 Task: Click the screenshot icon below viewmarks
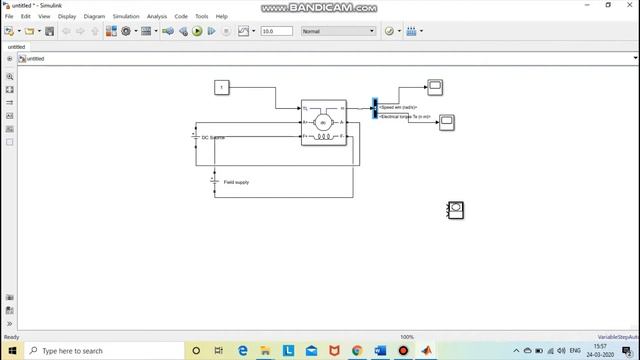tap(10, 311)
